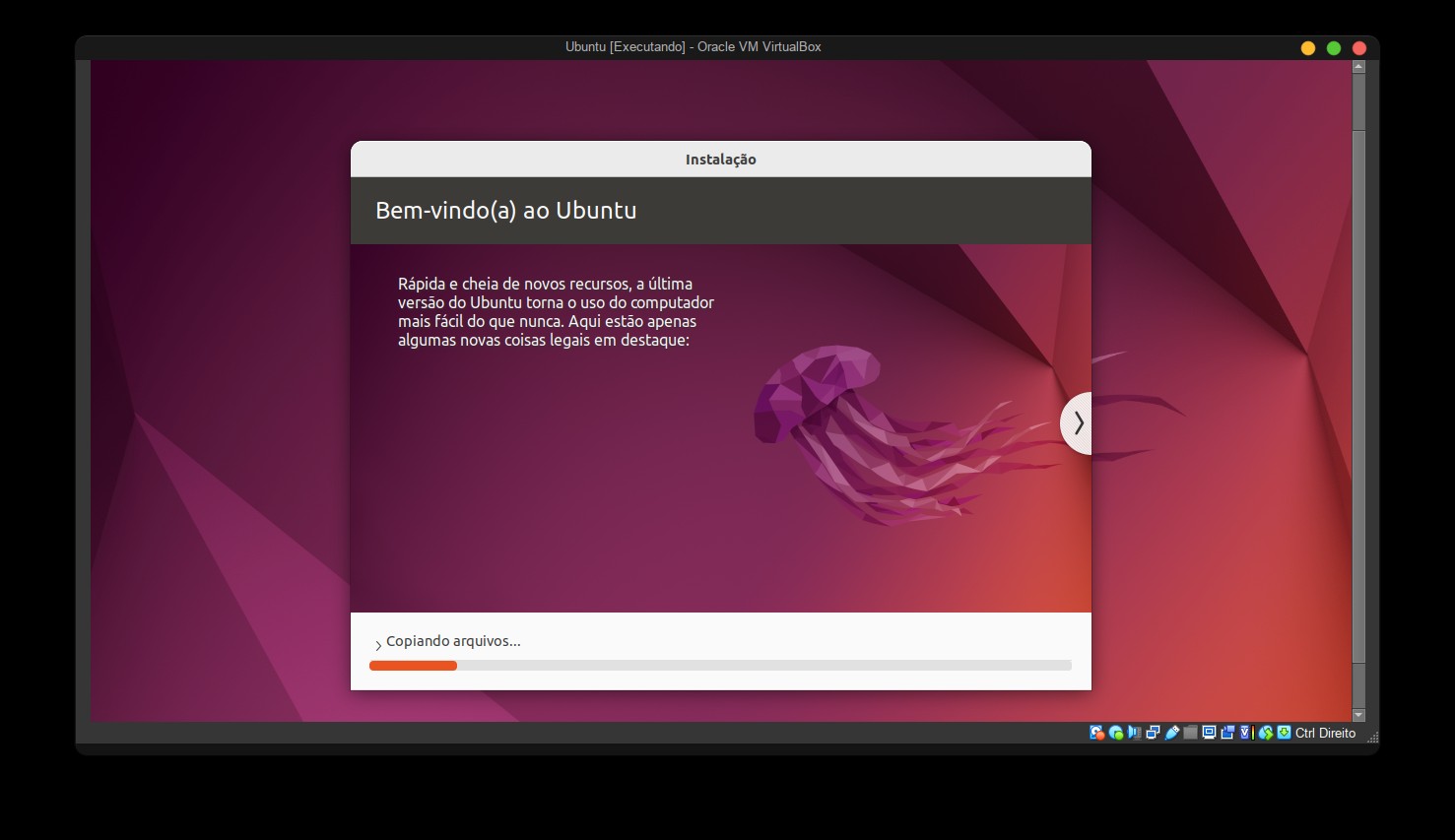This screenshot has width=1455, height=840.
Task: Open shared folders indicator in status bar
Action: [x=1190, y=733]
